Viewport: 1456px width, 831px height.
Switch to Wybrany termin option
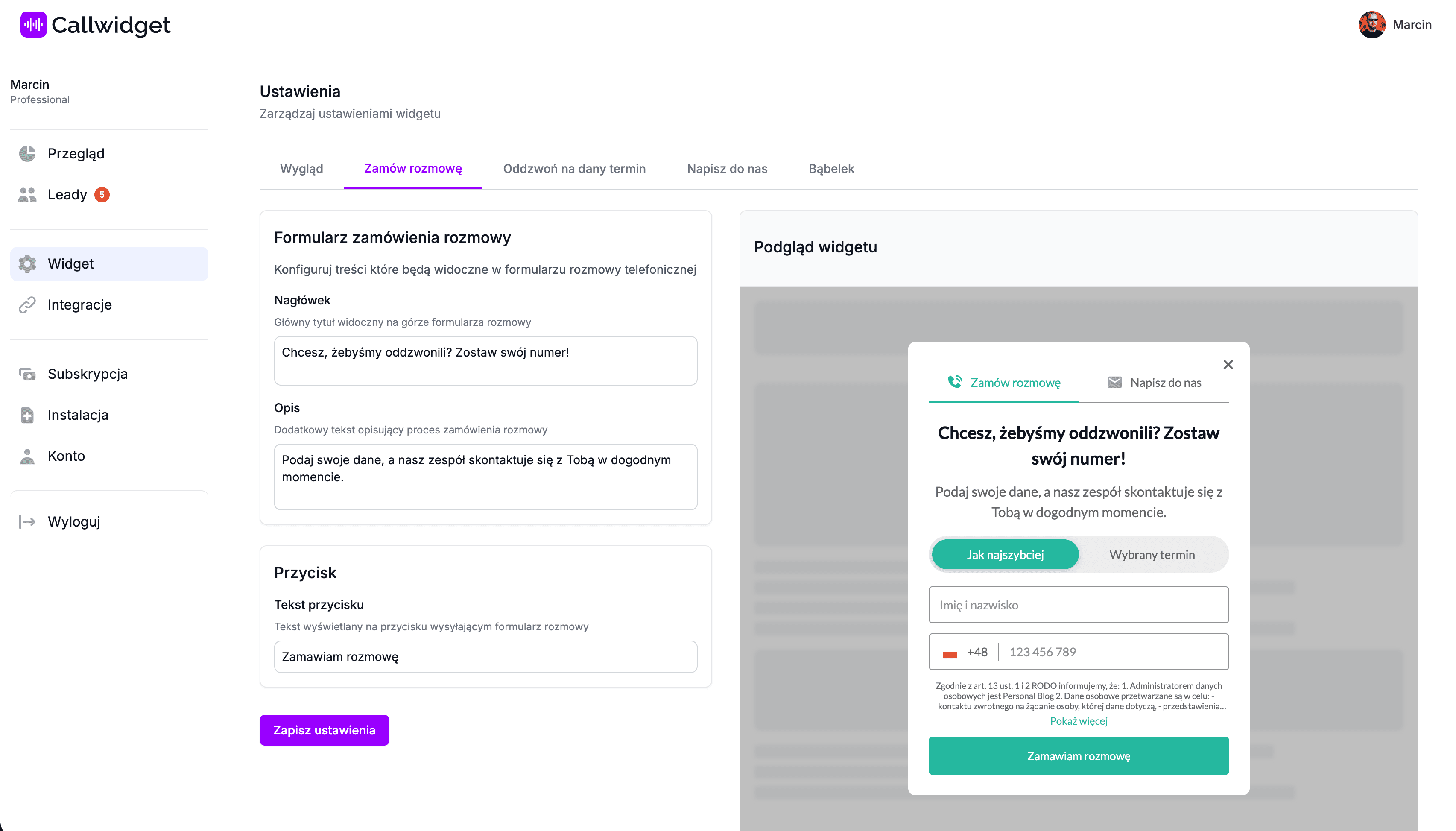1151,554
